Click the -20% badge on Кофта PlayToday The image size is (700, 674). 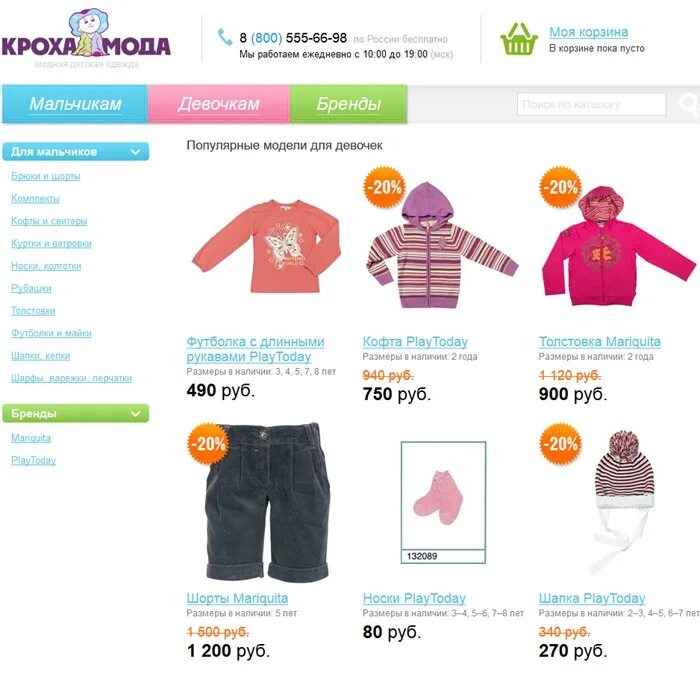(x=384, y=187)
